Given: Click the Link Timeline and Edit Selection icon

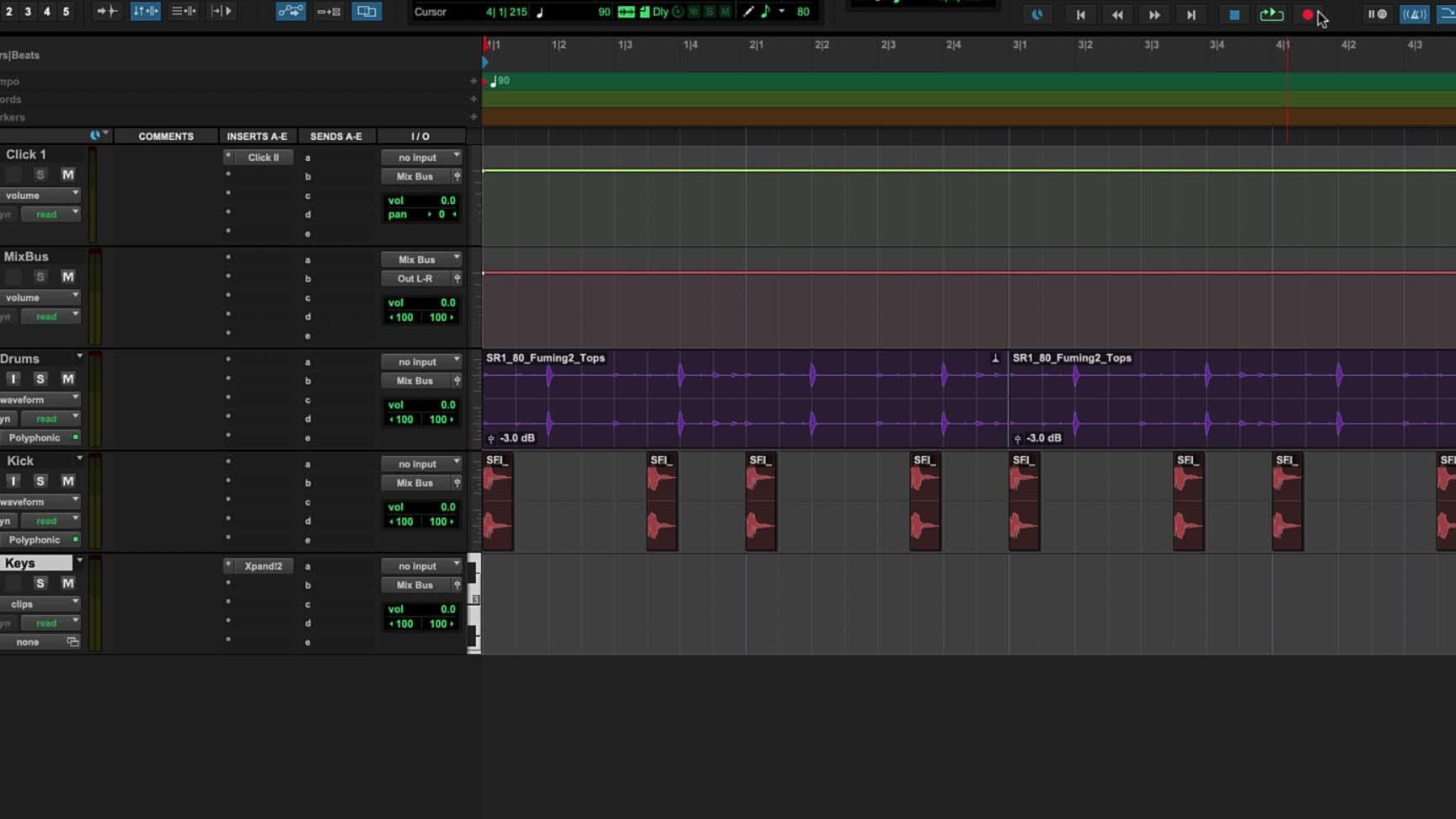Looking at the screenshot, I should pos(144,11).
